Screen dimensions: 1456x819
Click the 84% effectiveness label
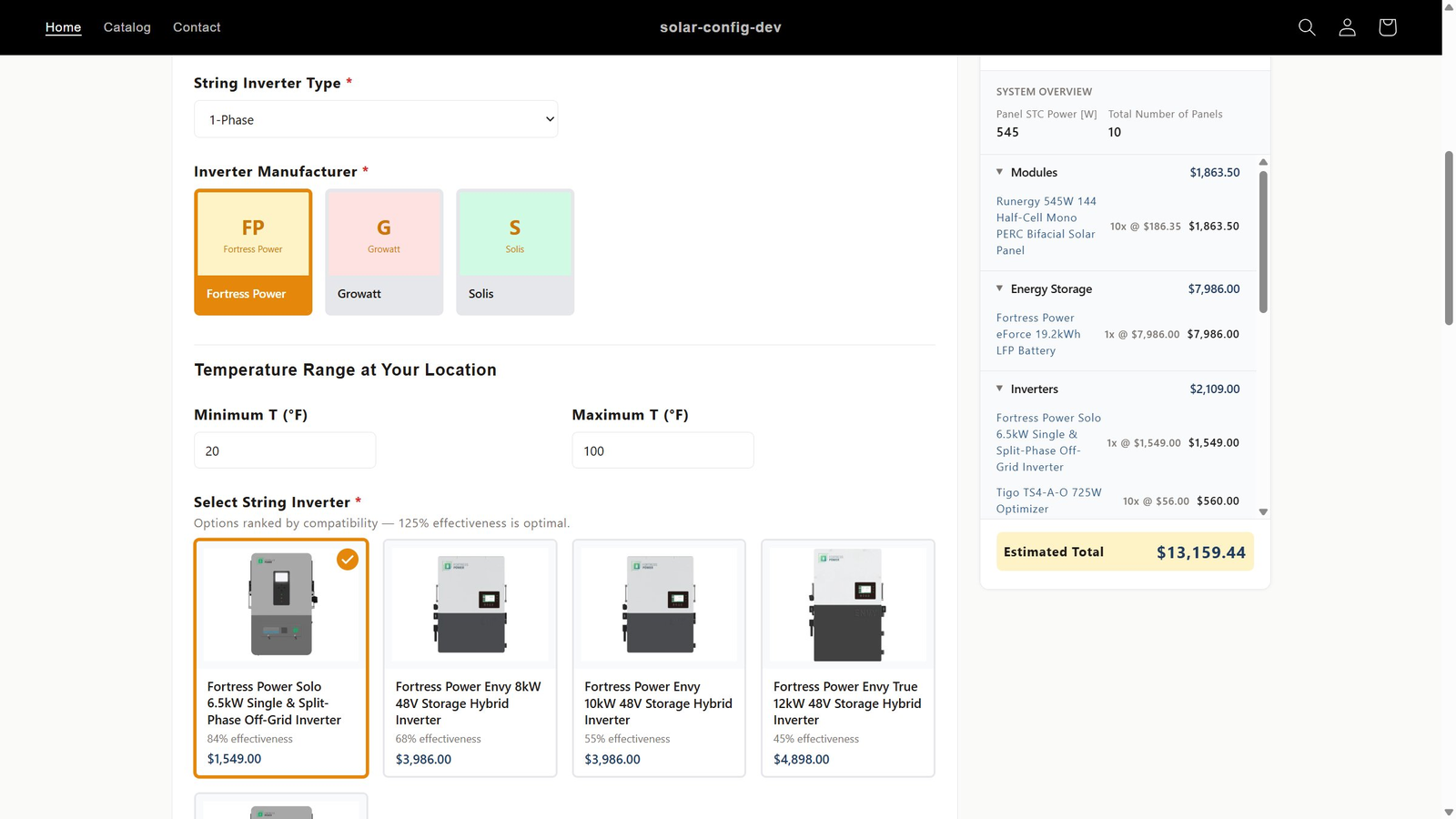(x=250, y=739)
